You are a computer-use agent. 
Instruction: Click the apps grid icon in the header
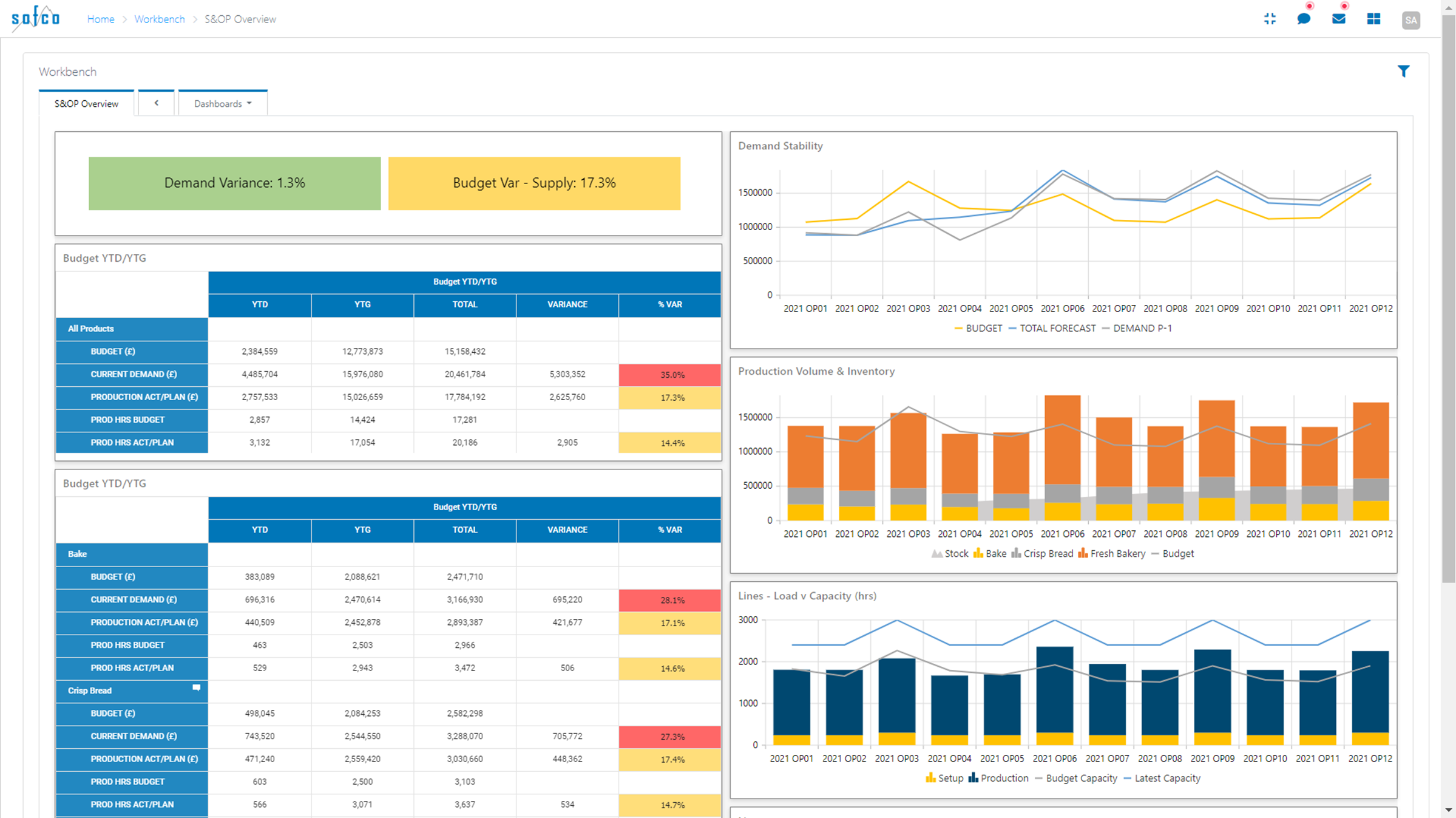(x=1374, y=19)
